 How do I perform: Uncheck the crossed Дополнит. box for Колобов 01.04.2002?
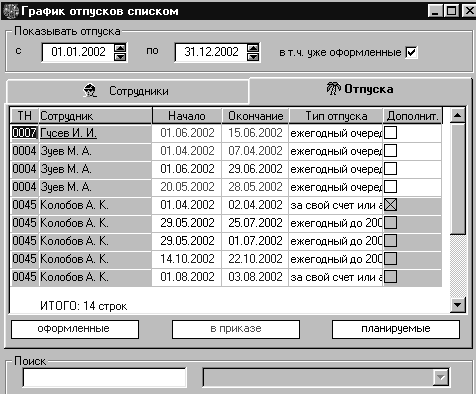click(x=391, y=205)
